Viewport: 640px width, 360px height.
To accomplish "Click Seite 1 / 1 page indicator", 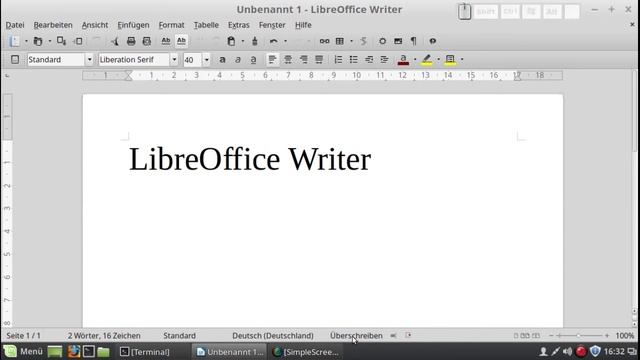I will (24, 336).
